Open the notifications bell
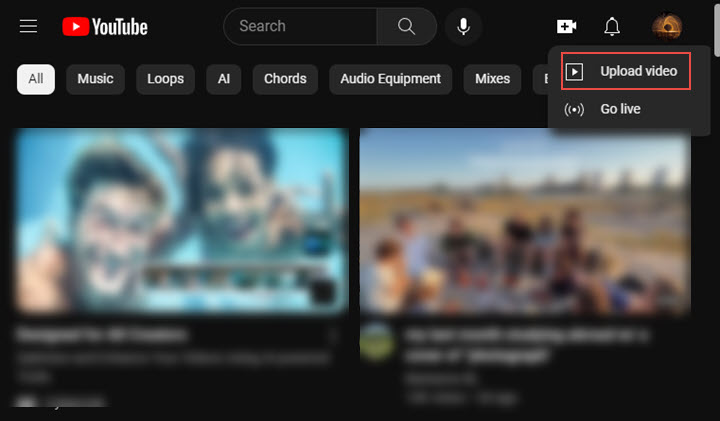Viewport: 720px width, 421px height. [612, 26]
